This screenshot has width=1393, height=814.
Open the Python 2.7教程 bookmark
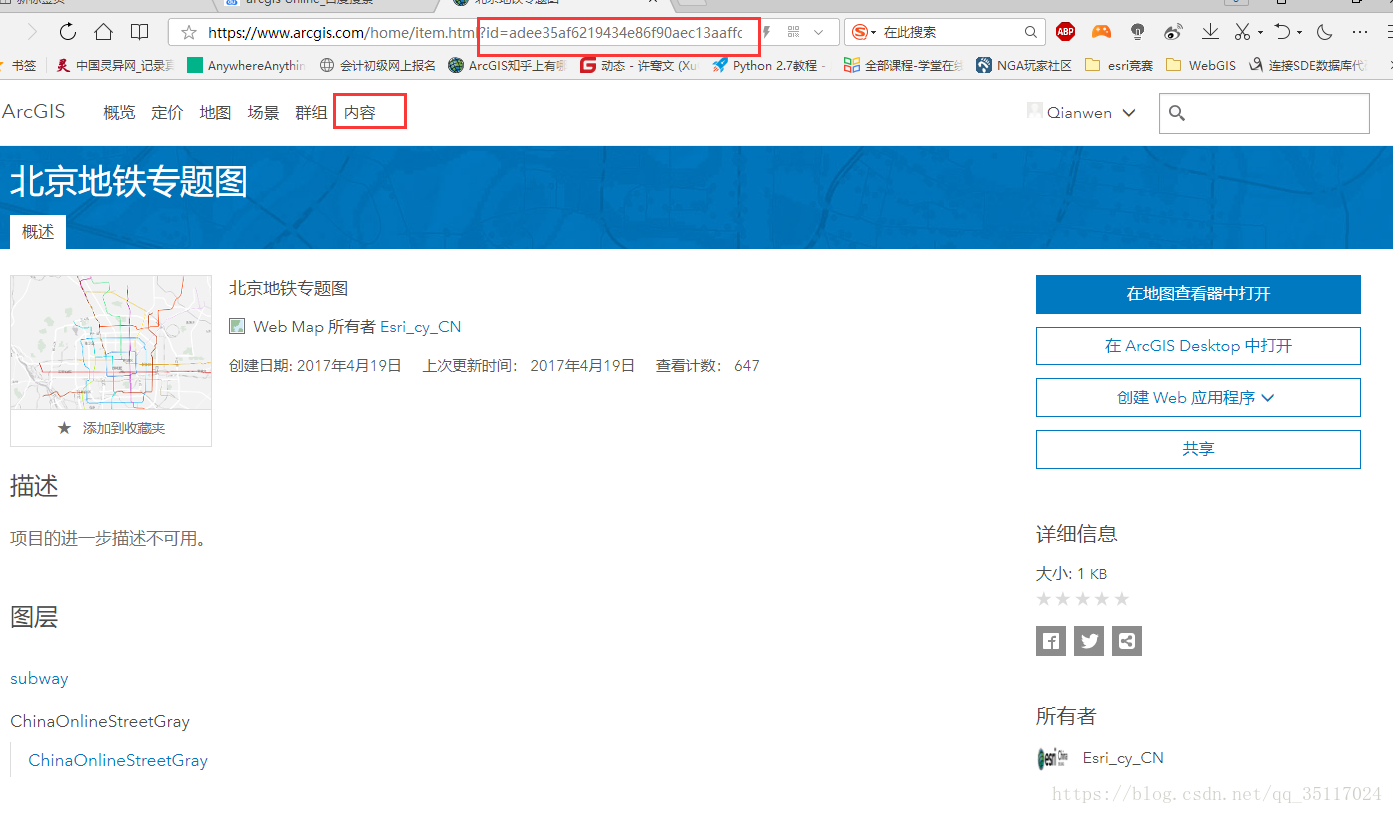point(770,65)
